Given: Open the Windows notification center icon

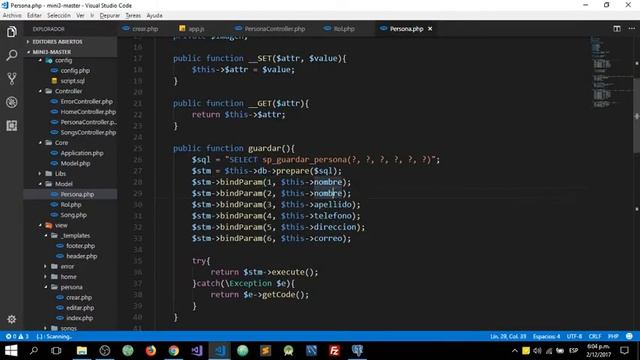Looking at the screenshot, I should click(x=624, y=351).
